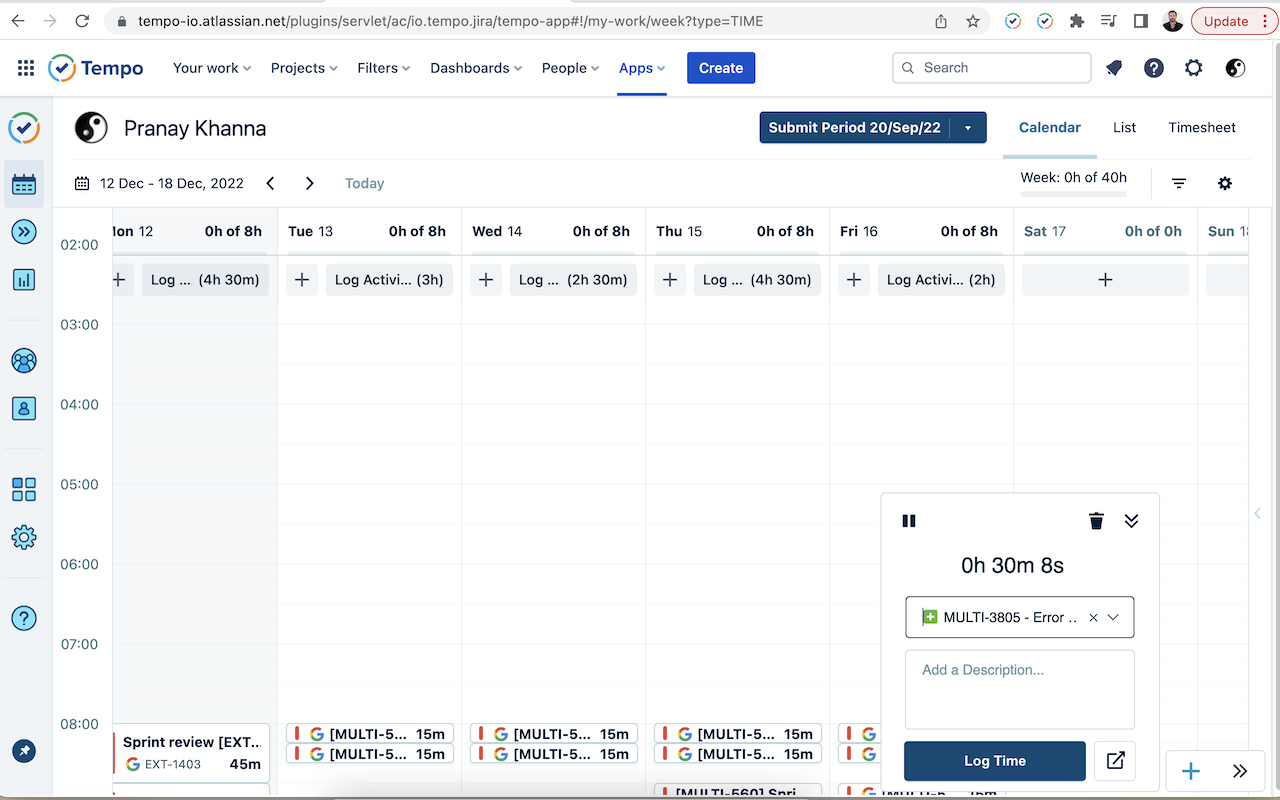The width and height of the screenshot is (1280, 800).
Task: Focus the Add a Description field
Action: [1020, 690]
